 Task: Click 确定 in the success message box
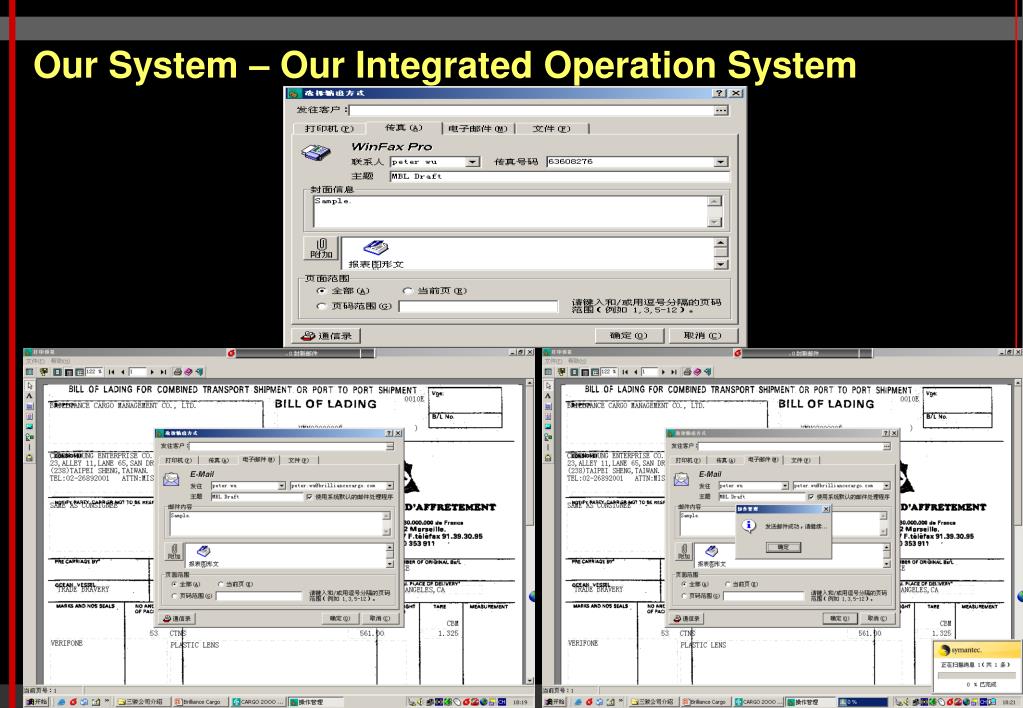[x=783, y=547]
